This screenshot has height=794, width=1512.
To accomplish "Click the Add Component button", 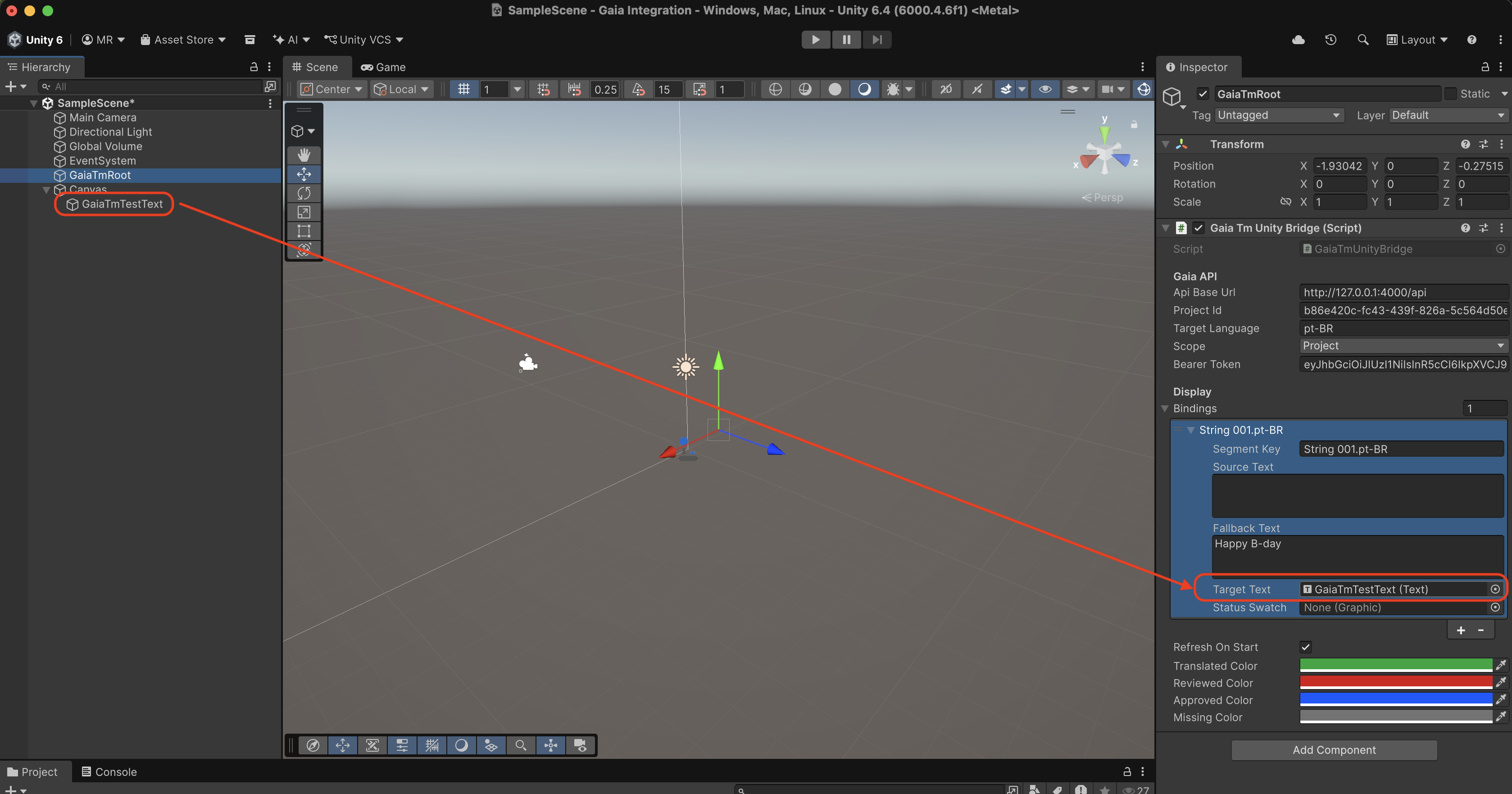I will pyautogui.click(x=1334, y=750).
